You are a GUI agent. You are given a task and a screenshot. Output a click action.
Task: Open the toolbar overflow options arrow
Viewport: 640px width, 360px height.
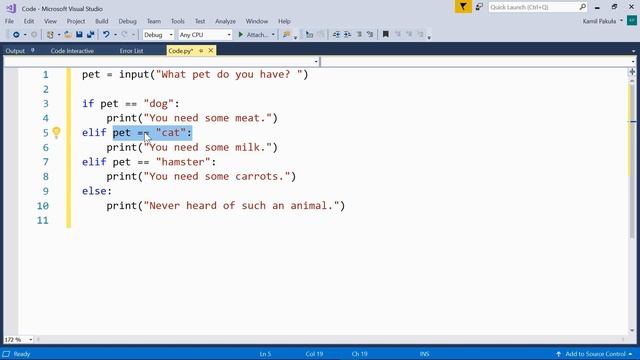(x=429, y=38)
